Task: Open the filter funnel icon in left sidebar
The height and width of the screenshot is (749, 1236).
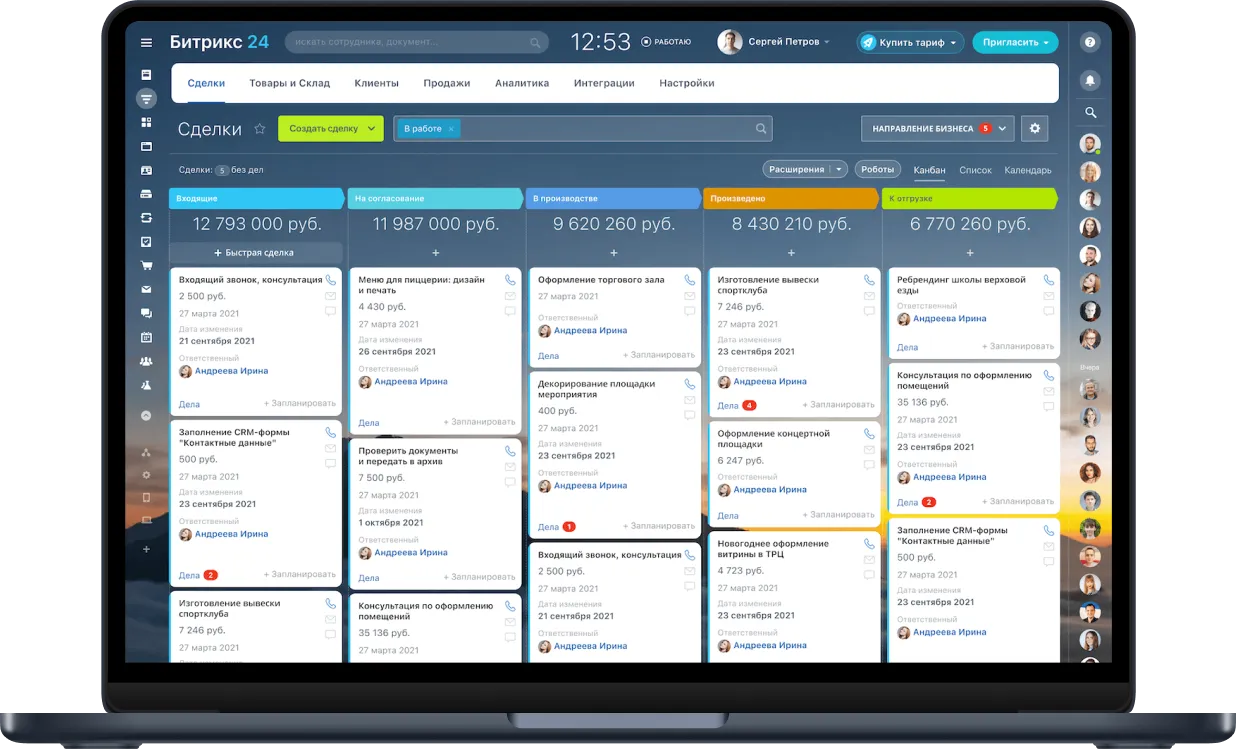Action: 146,99
